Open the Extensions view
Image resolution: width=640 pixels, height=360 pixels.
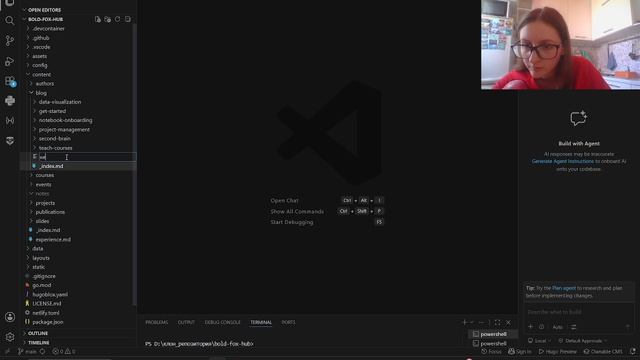10,81
